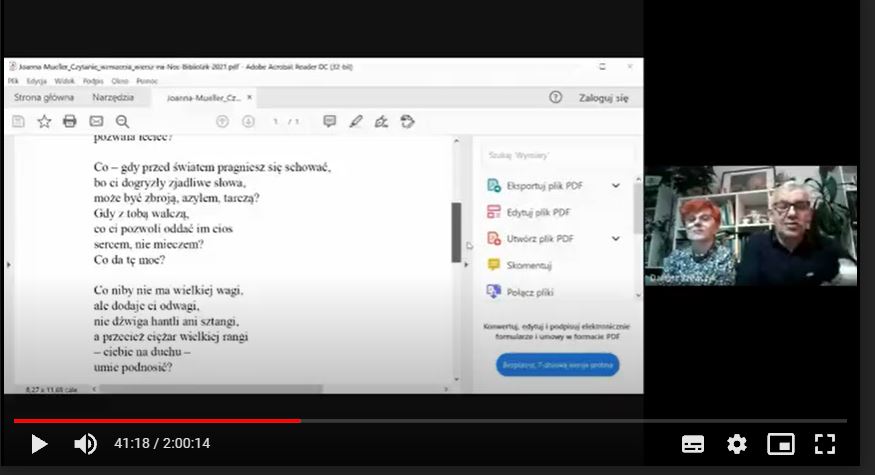Print the PDF document
The height and width of the screenshot is (475, 875).
tap(70, 121)
